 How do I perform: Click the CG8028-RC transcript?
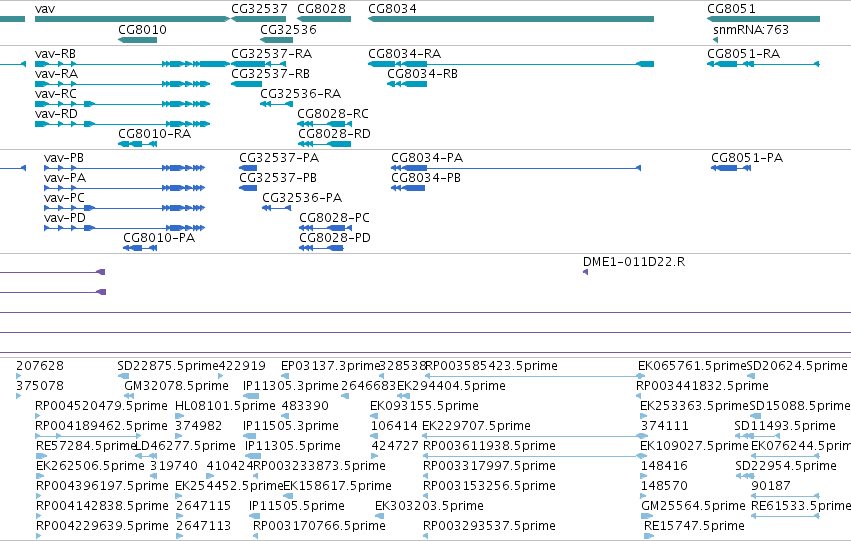(324, 124)
